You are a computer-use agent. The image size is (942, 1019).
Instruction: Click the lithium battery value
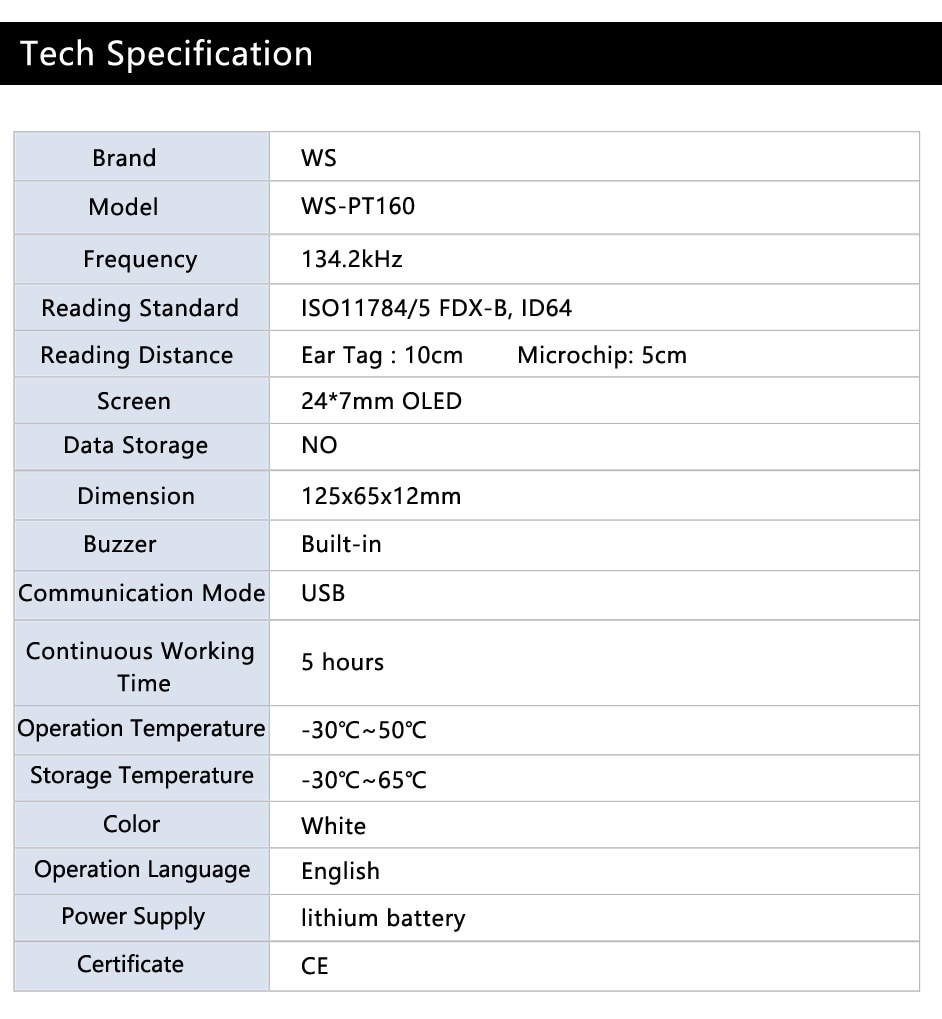383,918
